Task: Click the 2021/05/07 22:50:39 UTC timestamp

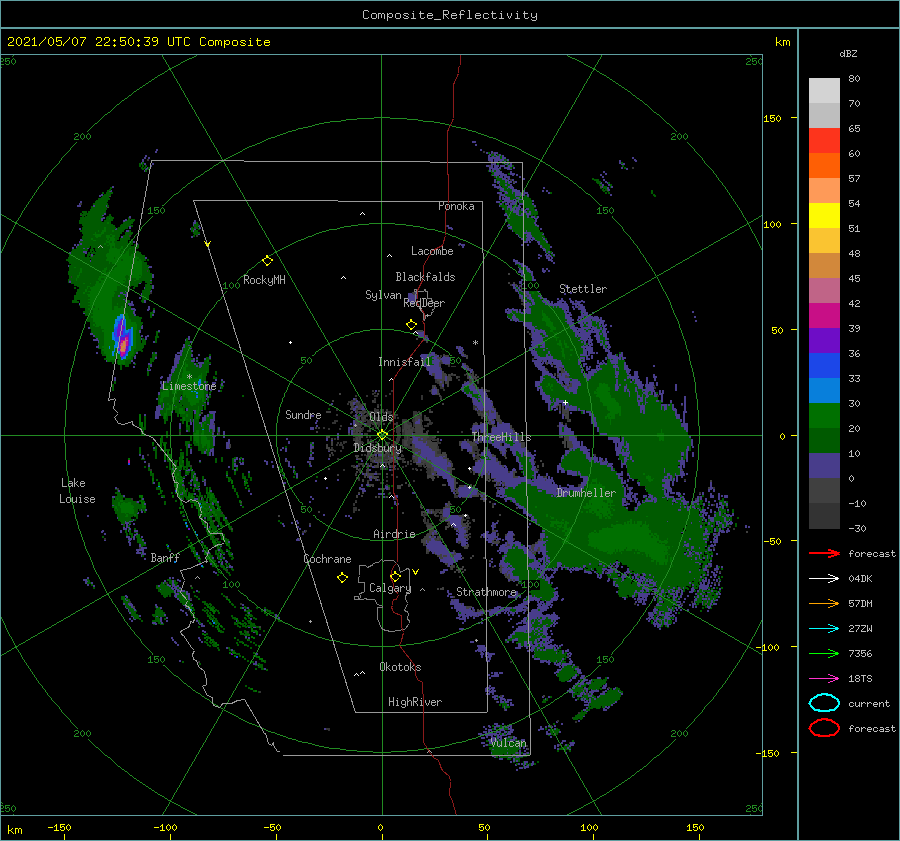Action: pyautogui.click(x=99, y=42)
